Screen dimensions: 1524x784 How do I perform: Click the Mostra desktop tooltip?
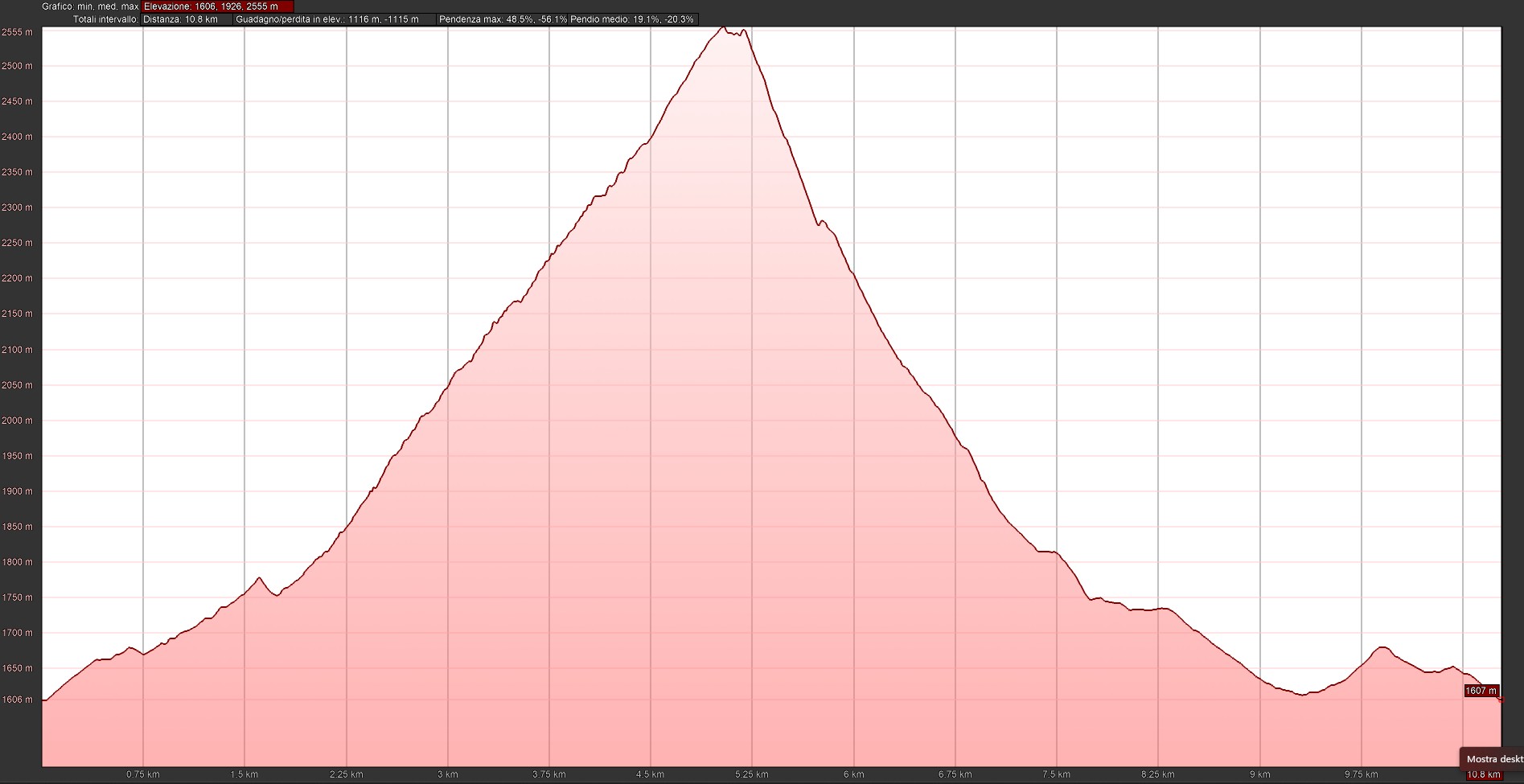(x=1493, y=759)
